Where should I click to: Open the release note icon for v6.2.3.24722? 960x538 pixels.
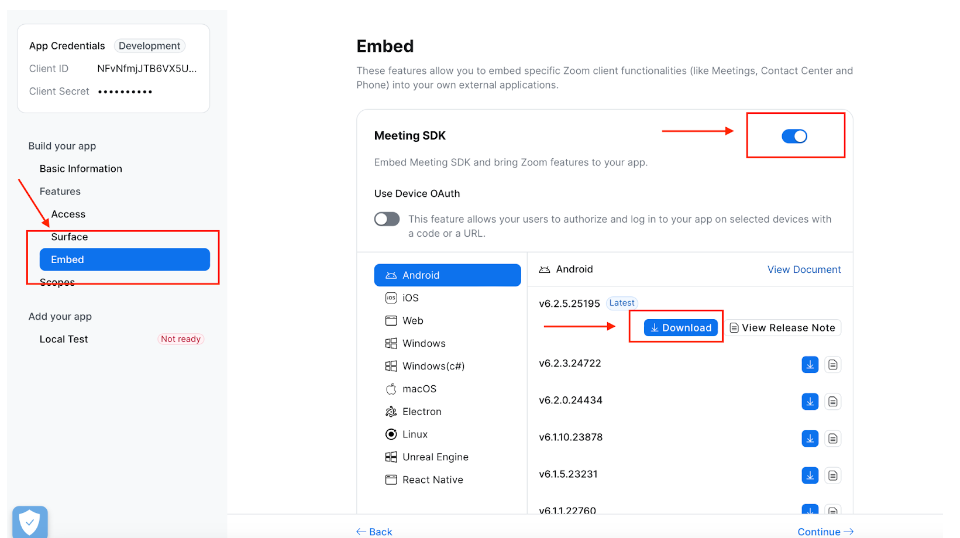[833, 365]
